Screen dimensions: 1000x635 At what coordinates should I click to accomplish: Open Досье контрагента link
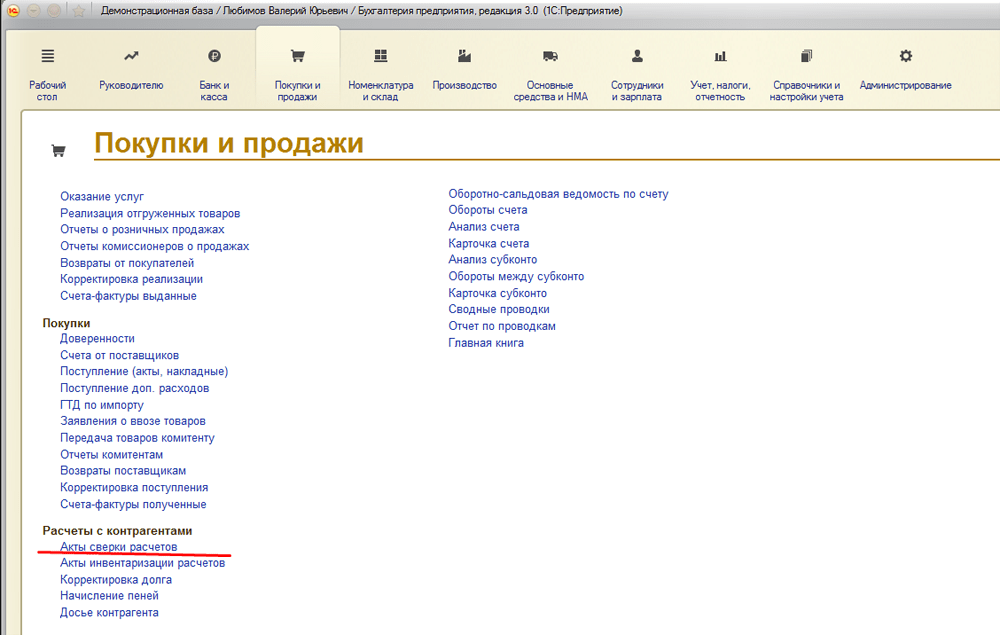109,613
